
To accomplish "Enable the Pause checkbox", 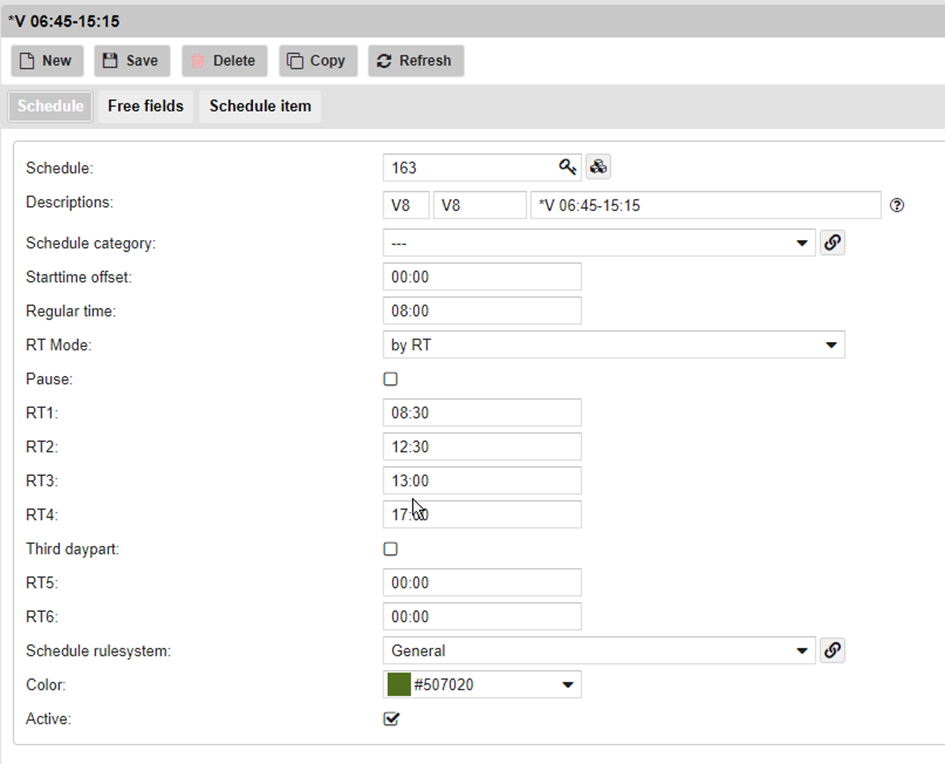I will tap(391, 380).
